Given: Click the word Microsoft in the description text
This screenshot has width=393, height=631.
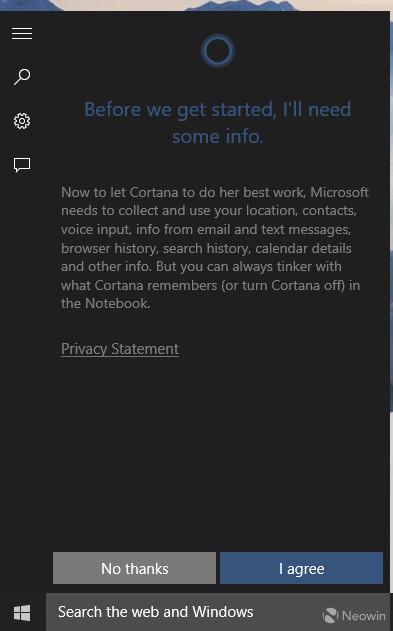Looking at the screenshot, I should pyautogui.click(x=340, y=192).
